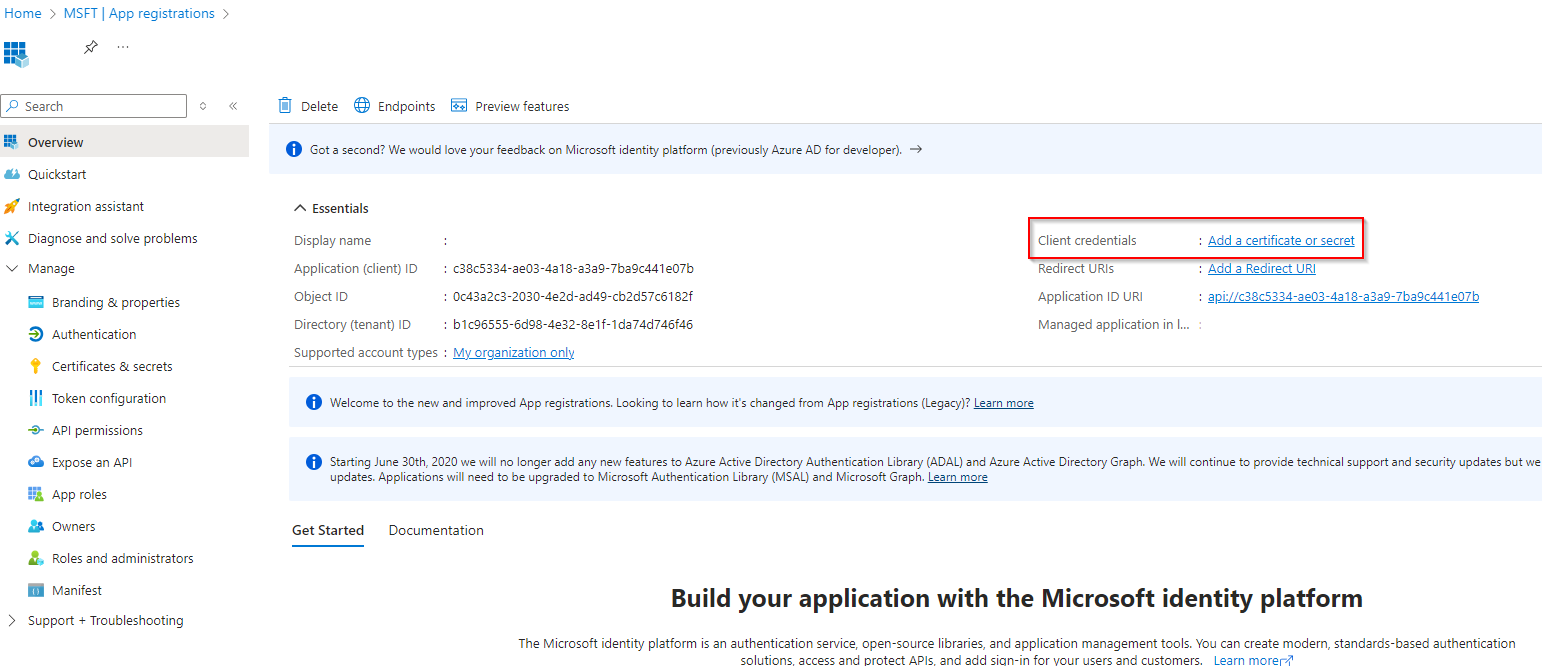Click the sidebar expand/collapse all arrows
This screenshot has height=666, width=1542.
[203, 106]
